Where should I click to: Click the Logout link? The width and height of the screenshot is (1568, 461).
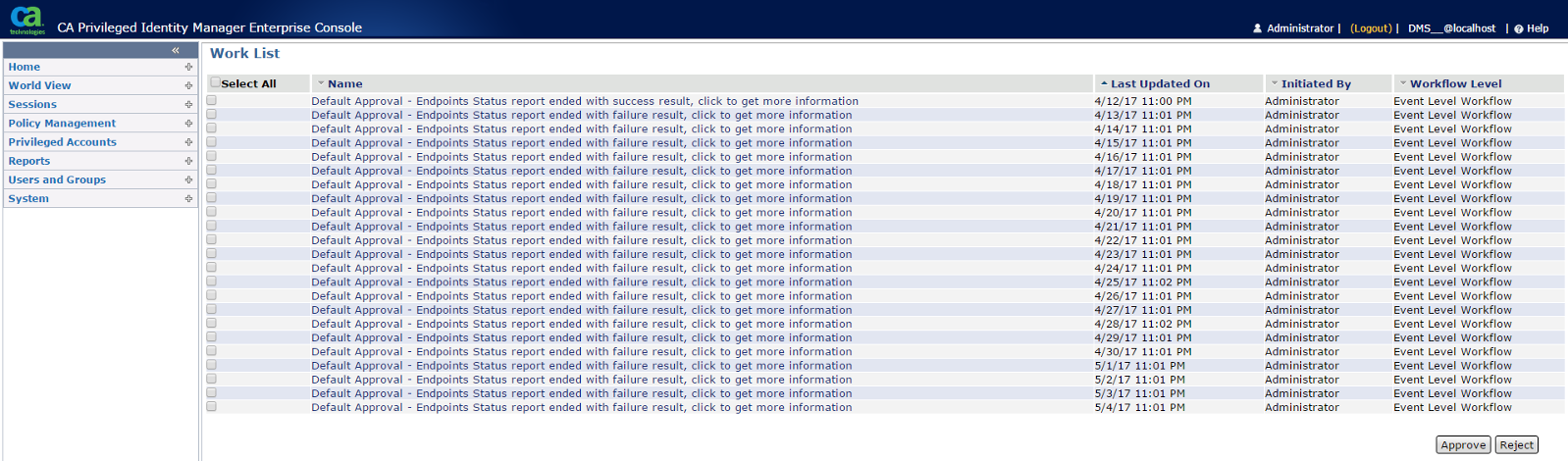1371,28
